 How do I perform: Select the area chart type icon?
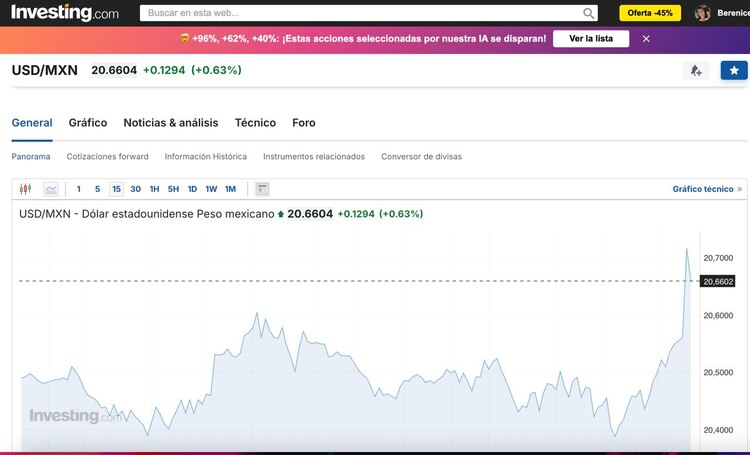pos(51,189)
